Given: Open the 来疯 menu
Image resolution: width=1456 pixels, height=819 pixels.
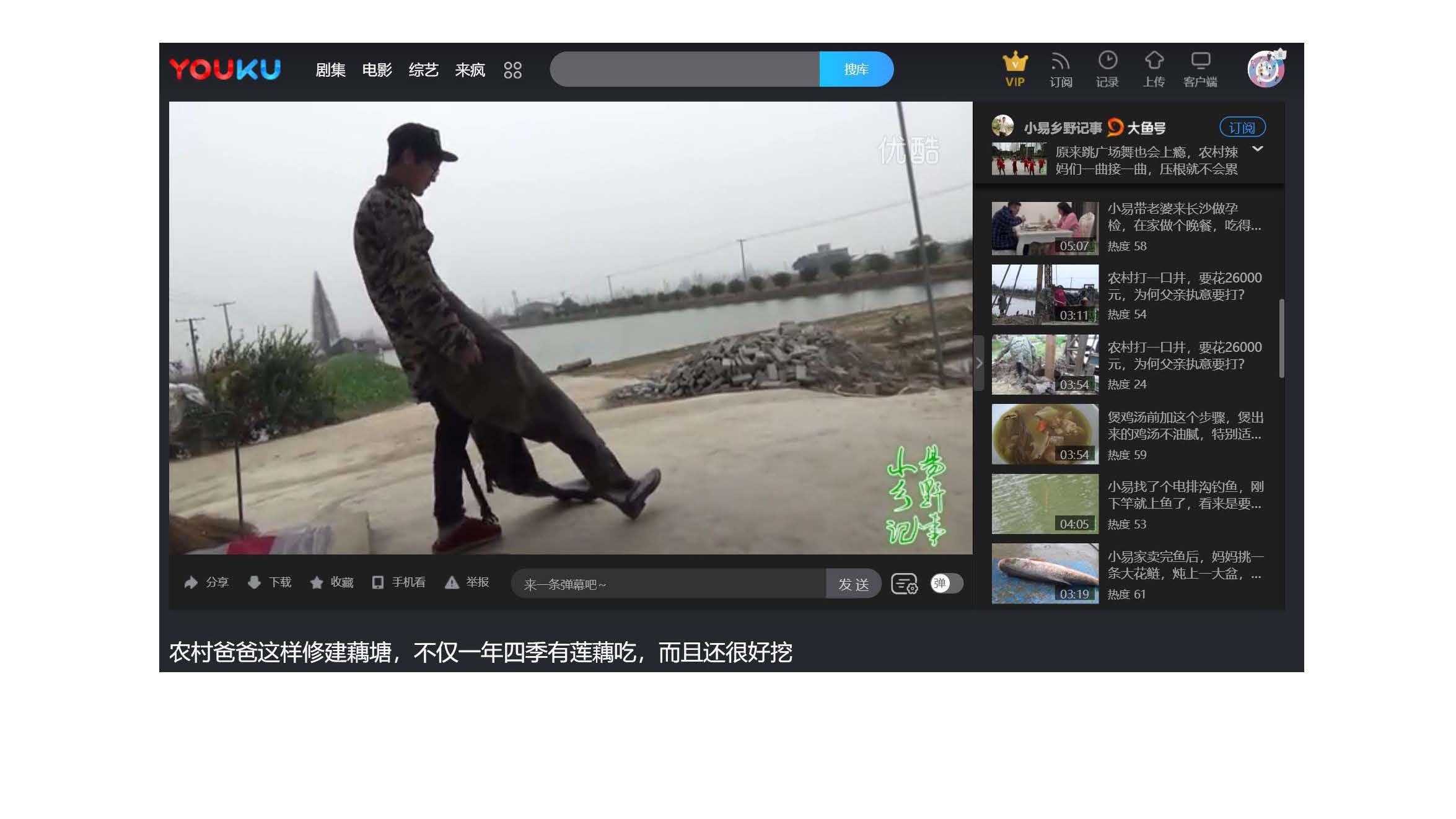Looking at the screenshot, I should (x=470, y=70).
